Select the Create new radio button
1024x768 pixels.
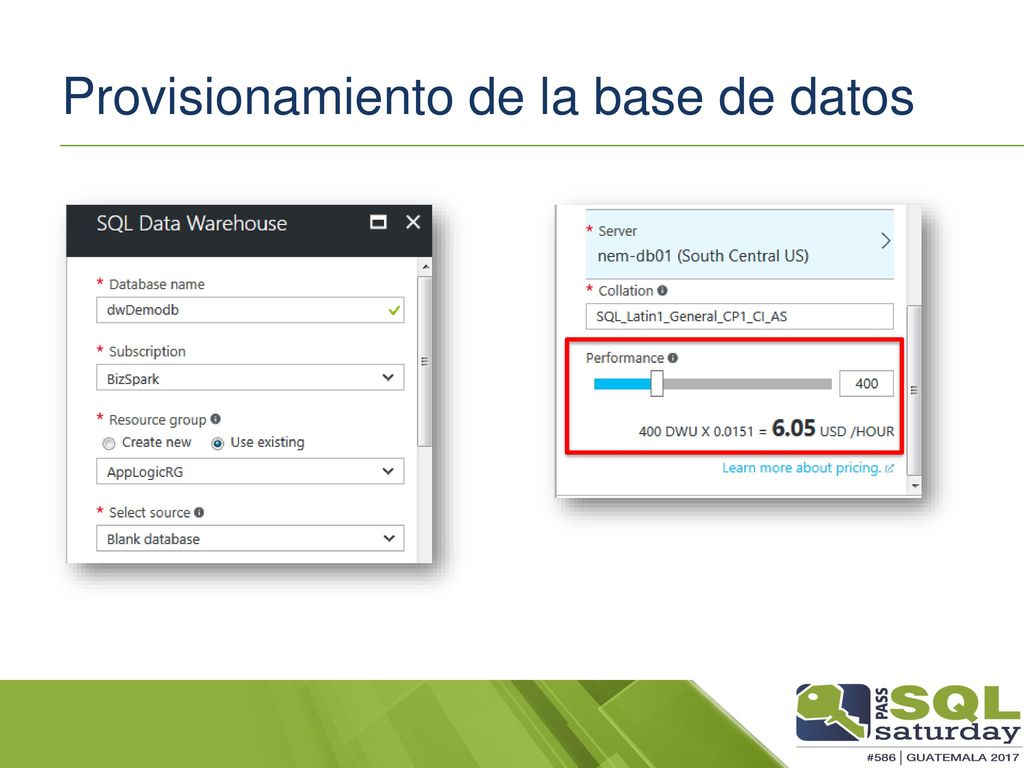108,443
